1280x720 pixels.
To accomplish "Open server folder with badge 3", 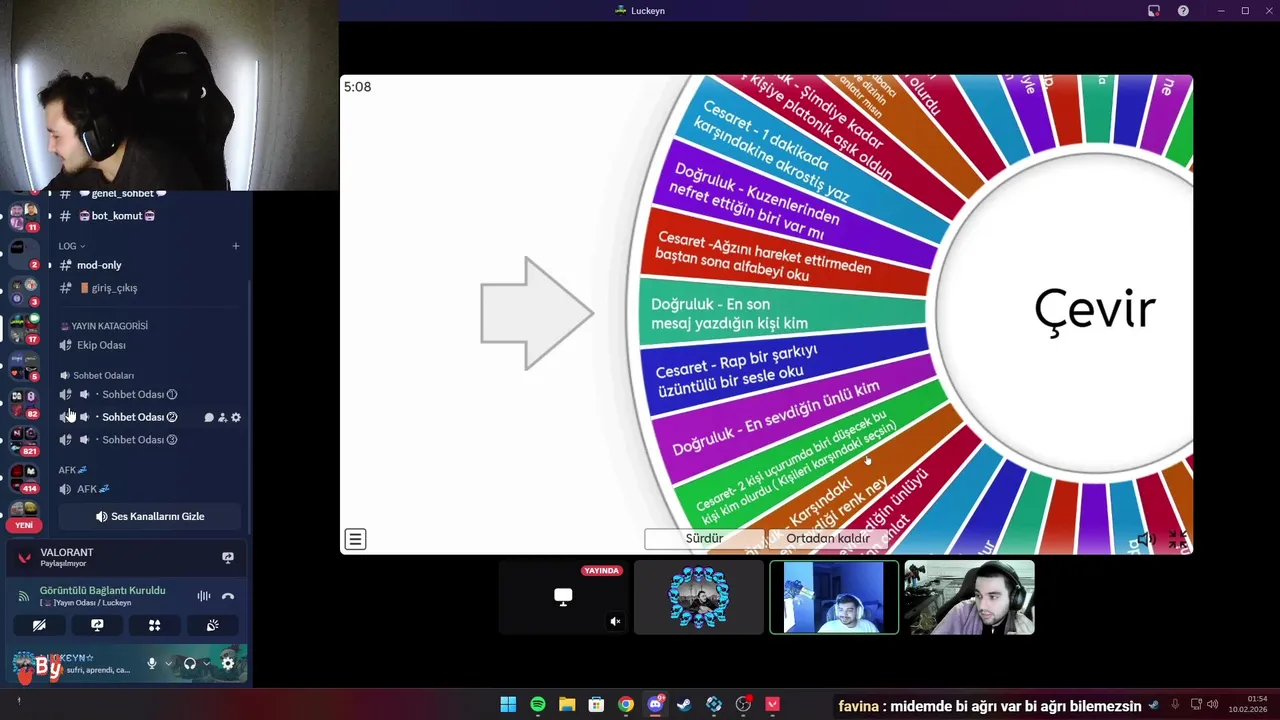I will coord(24,291).
